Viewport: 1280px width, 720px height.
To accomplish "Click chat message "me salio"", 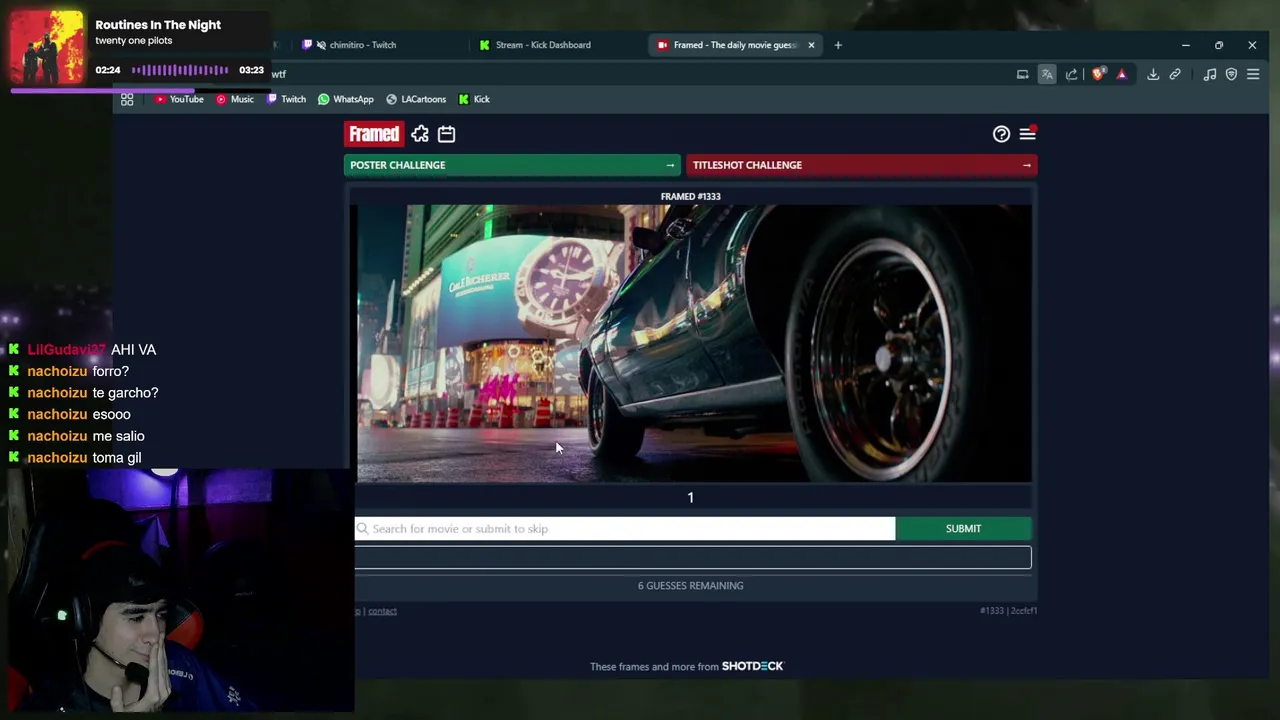I will (118, 436).
